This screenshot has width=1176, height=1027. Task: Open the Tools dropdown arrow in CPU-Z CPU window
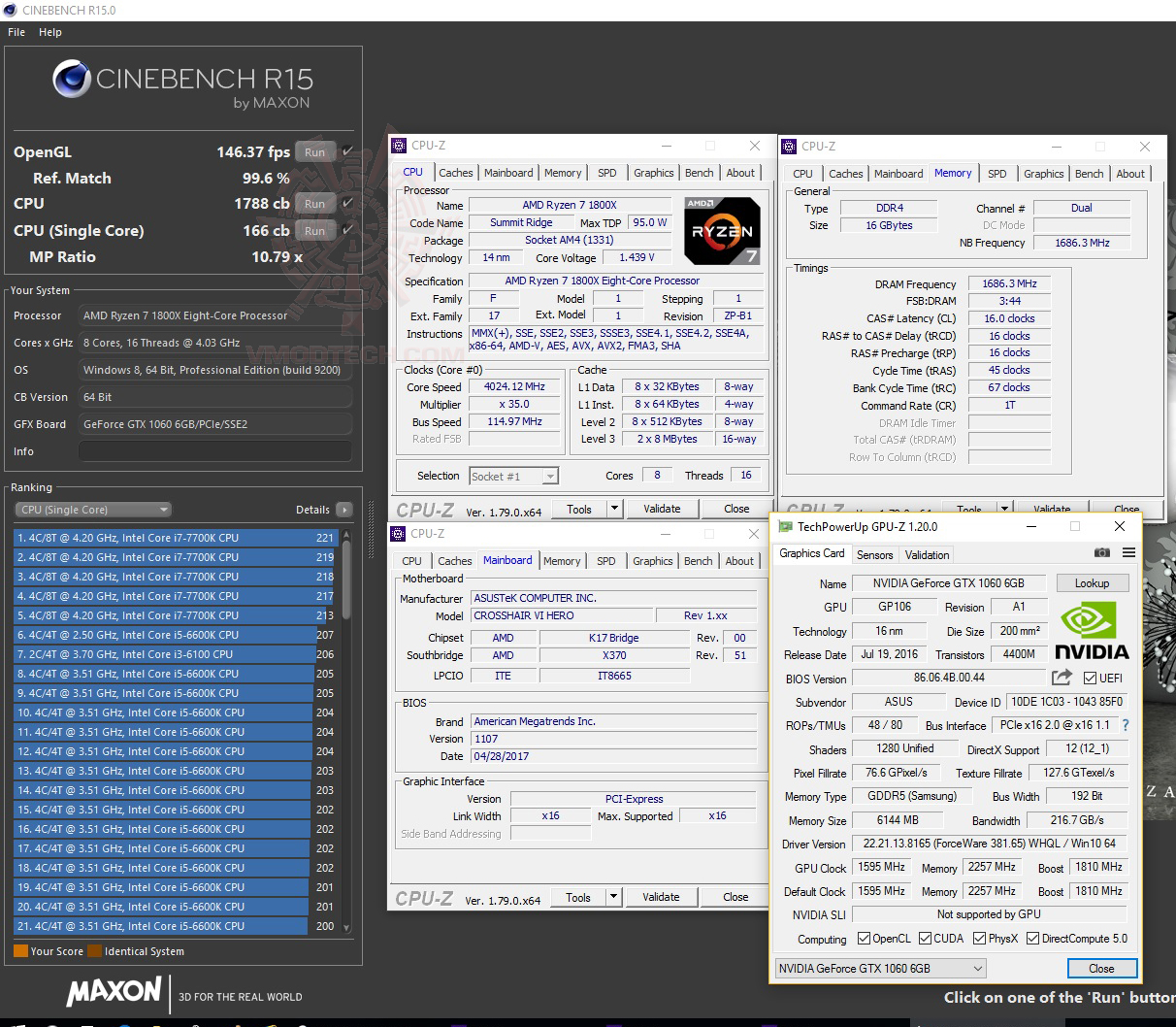coord(614,509)
